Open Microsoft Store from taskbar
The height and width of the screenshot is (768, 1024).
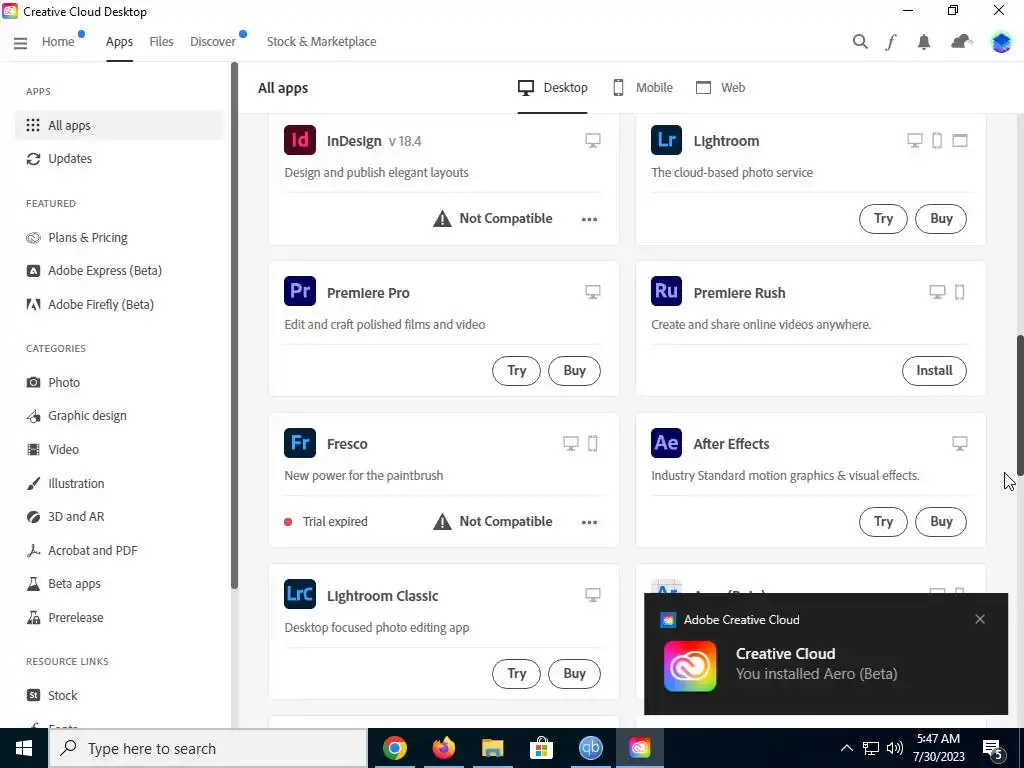tap(541, 748)
